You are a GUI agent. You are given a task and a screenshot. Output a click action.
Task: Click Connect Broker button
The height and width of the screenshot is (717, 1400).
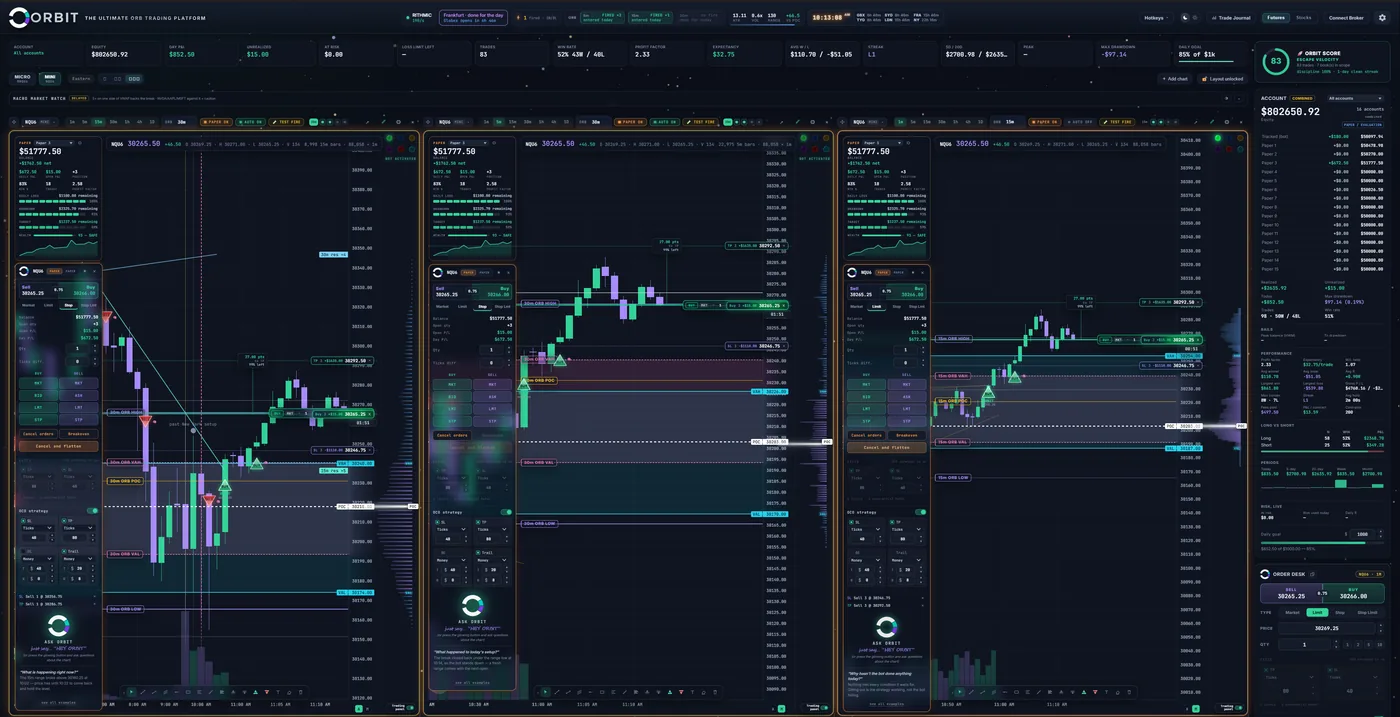point(1346,18)
